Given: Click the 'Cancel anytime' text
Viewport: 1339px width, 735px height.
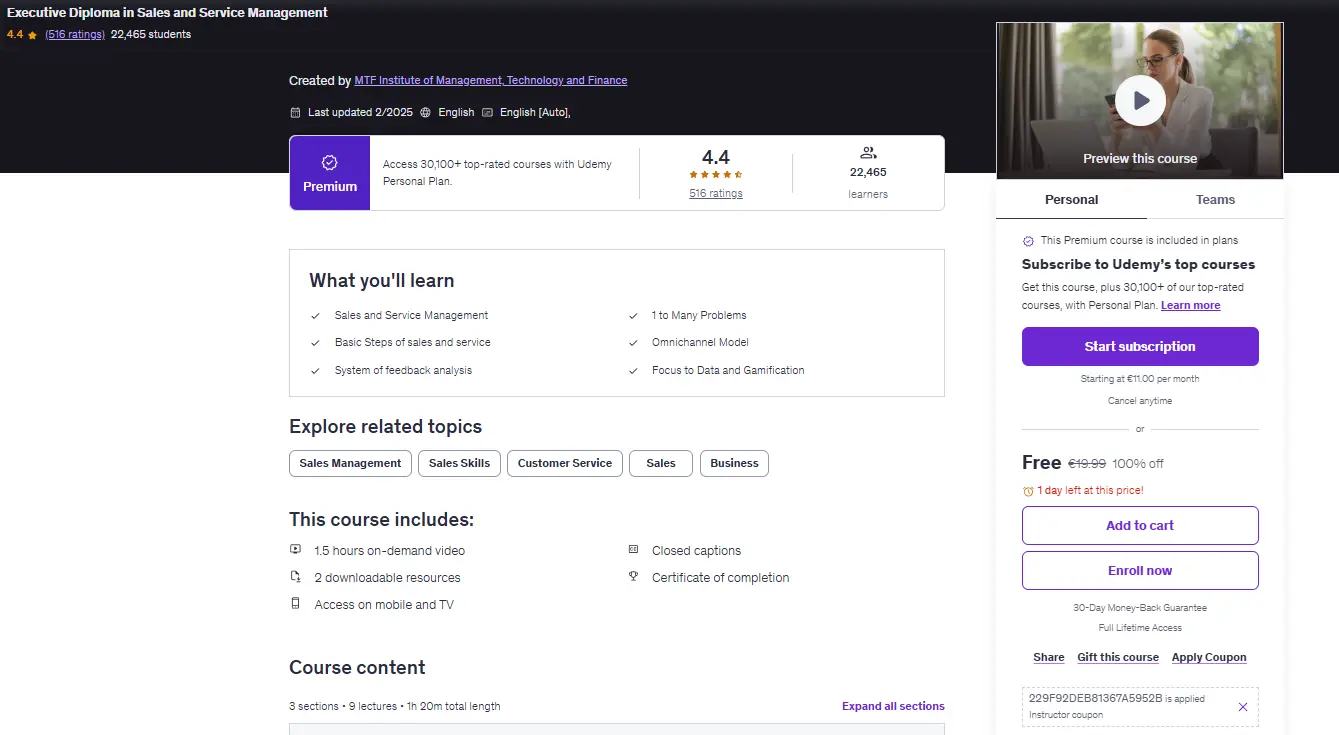Looking at the screenshot, I should click(x=1140, y=401).
